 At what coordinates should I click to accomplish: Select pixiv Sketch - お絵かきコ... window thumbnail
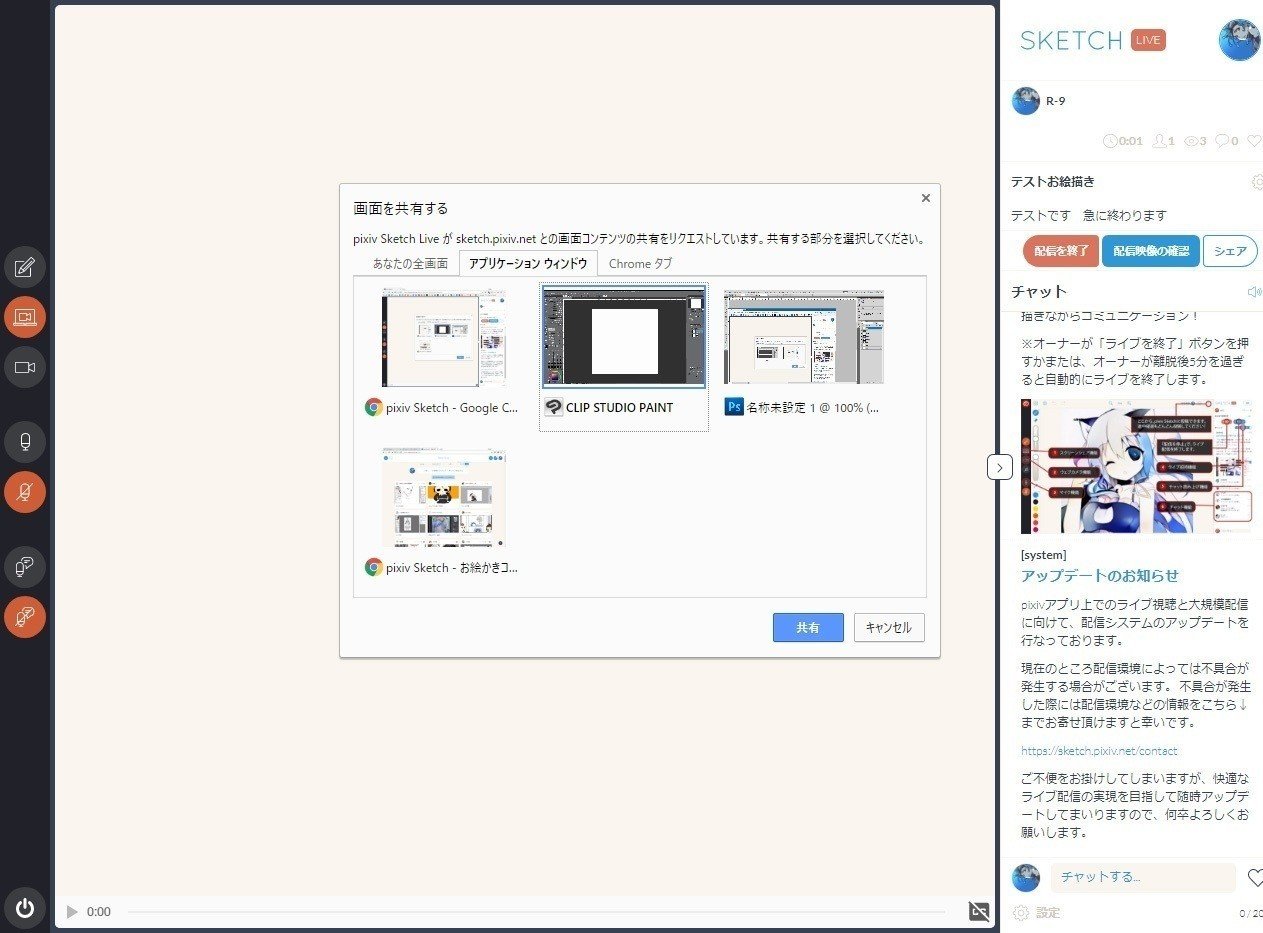443,497
